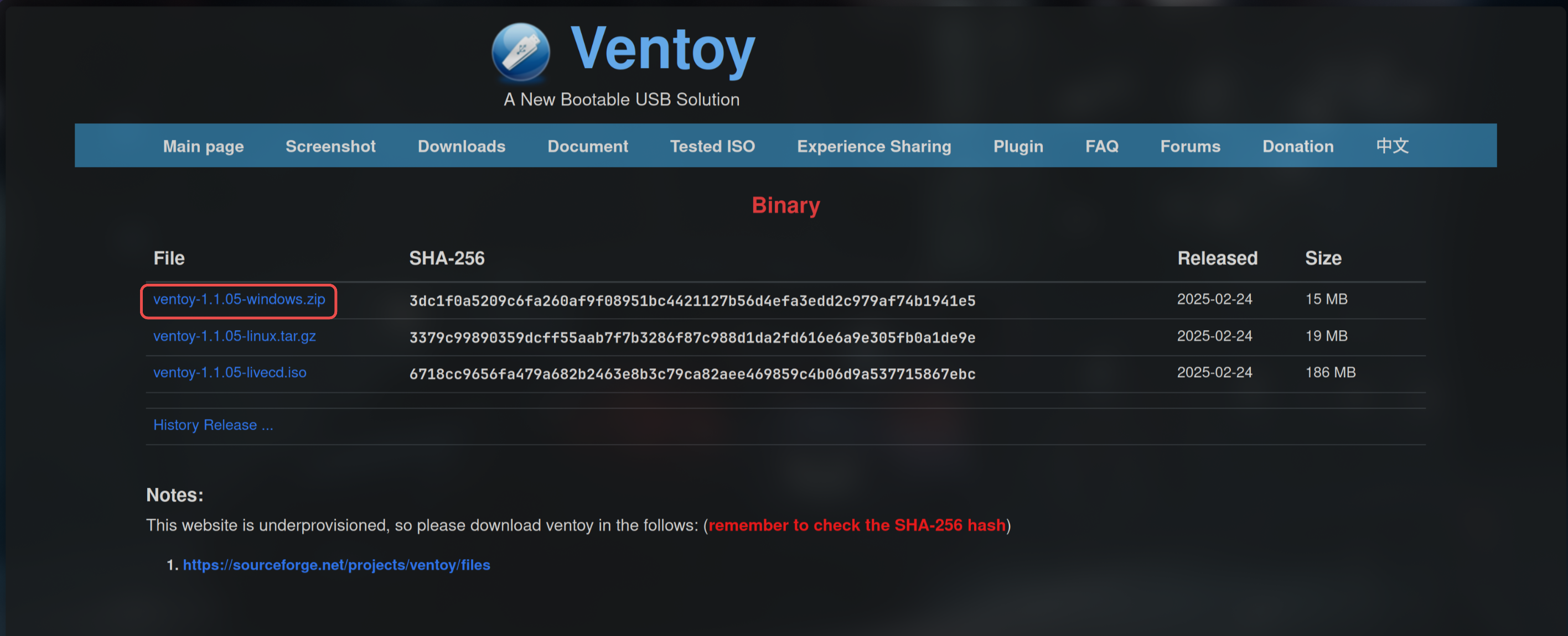Open the FAQ navigation item
This screenshot has height=636, width=1568.
tap(1102, 146)
